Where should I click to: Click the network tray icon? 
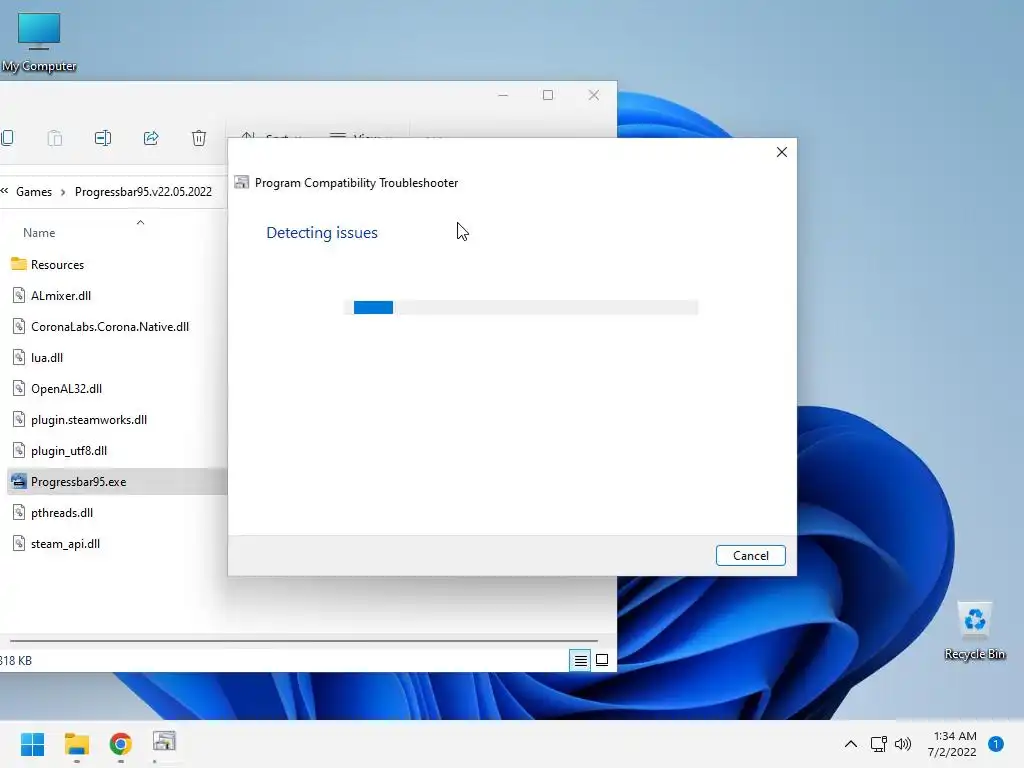[878, 744]
